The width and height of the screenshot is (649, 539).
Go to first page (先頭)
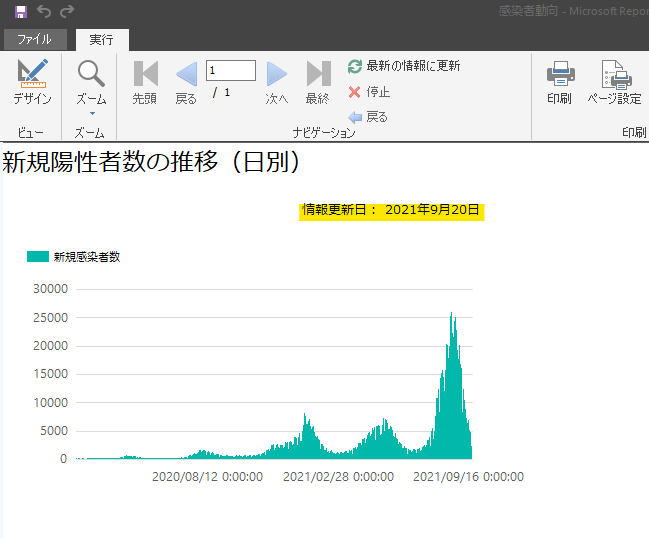[145, 82]
